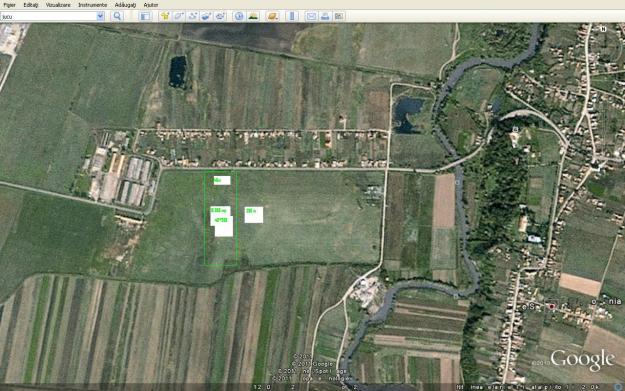
Task: Select the ruler tool
Action: (x=292, y=16)
